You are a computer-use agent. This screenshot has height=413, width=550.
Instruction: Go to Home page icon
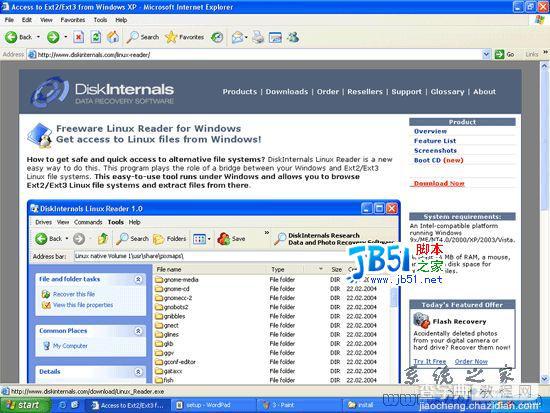pyautogui.click(x=113, y=37)
